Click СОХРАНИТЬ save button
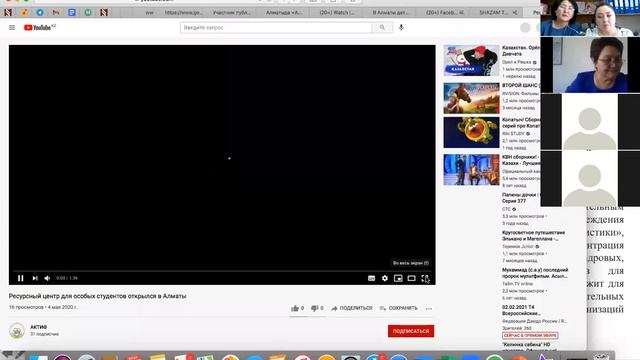 (x=399, y=308)
